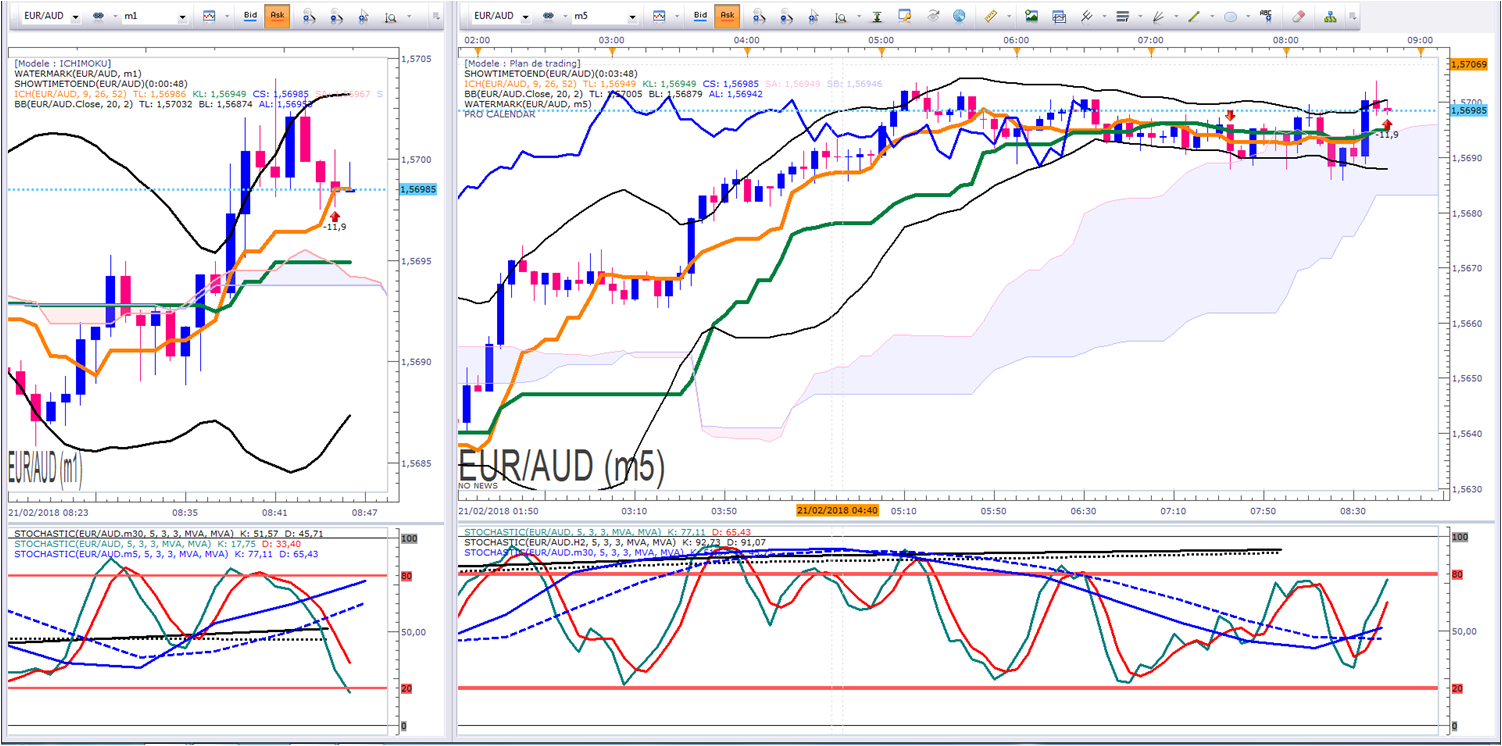Select the pitchfork drawing tool

point(1087,16)
